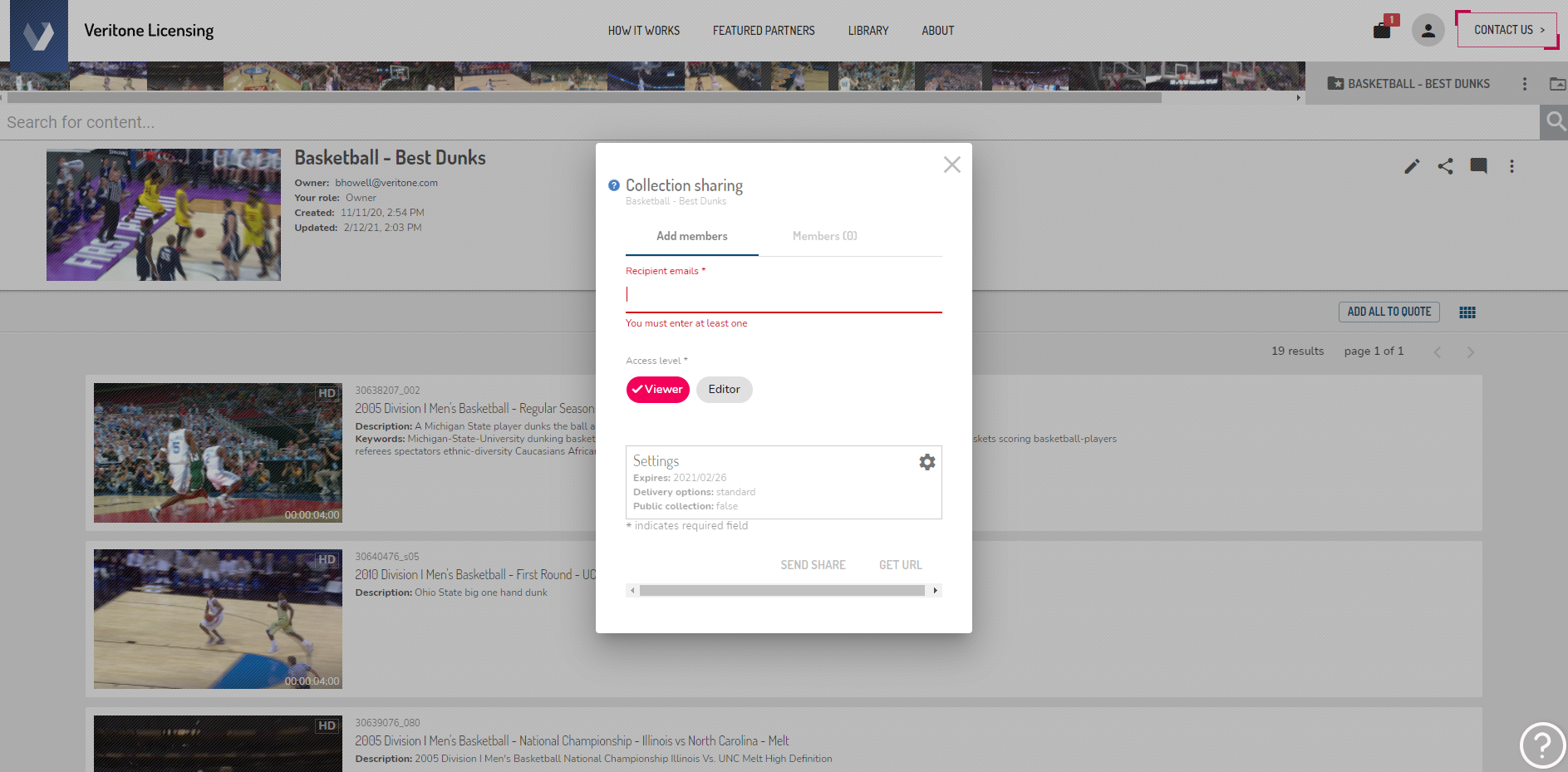The height and width of the screenshot is (772, 1568).
Task: Click the Veritone logo icon
Action: (39, 36)
